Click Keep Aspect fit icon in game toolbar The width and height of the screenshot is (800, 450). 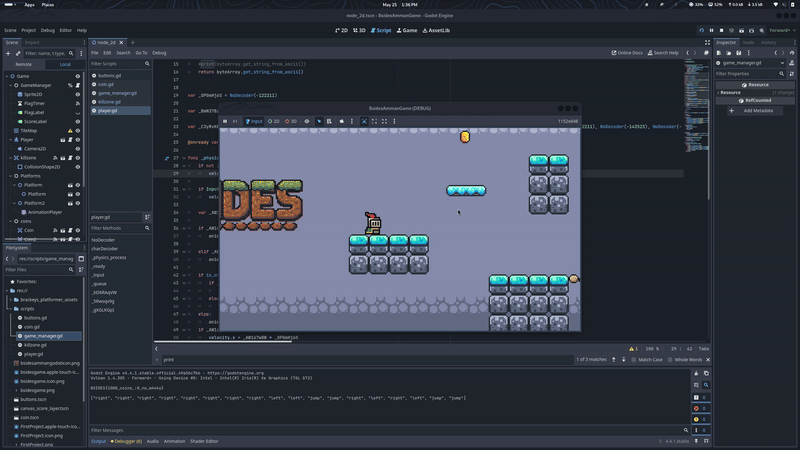click(x=374, y=121)
